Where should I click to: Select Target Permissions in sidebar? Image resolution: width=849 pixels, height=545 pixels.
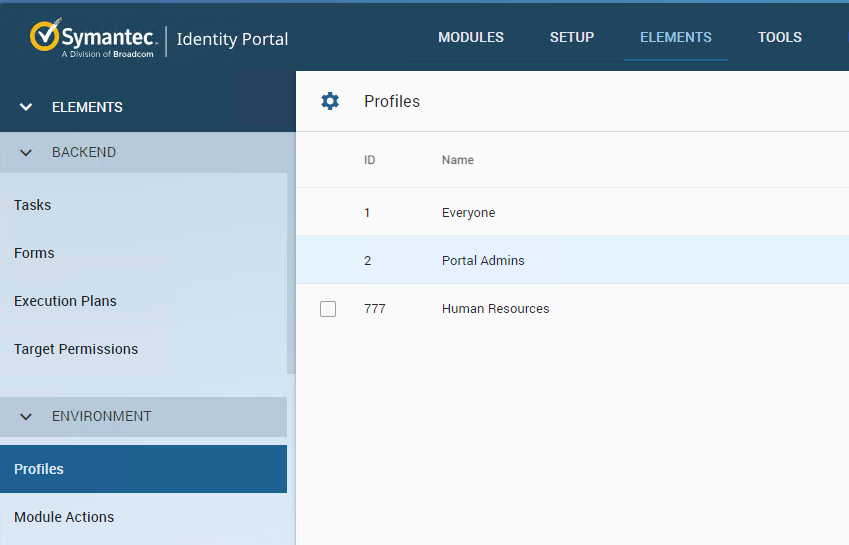(76, 349)
